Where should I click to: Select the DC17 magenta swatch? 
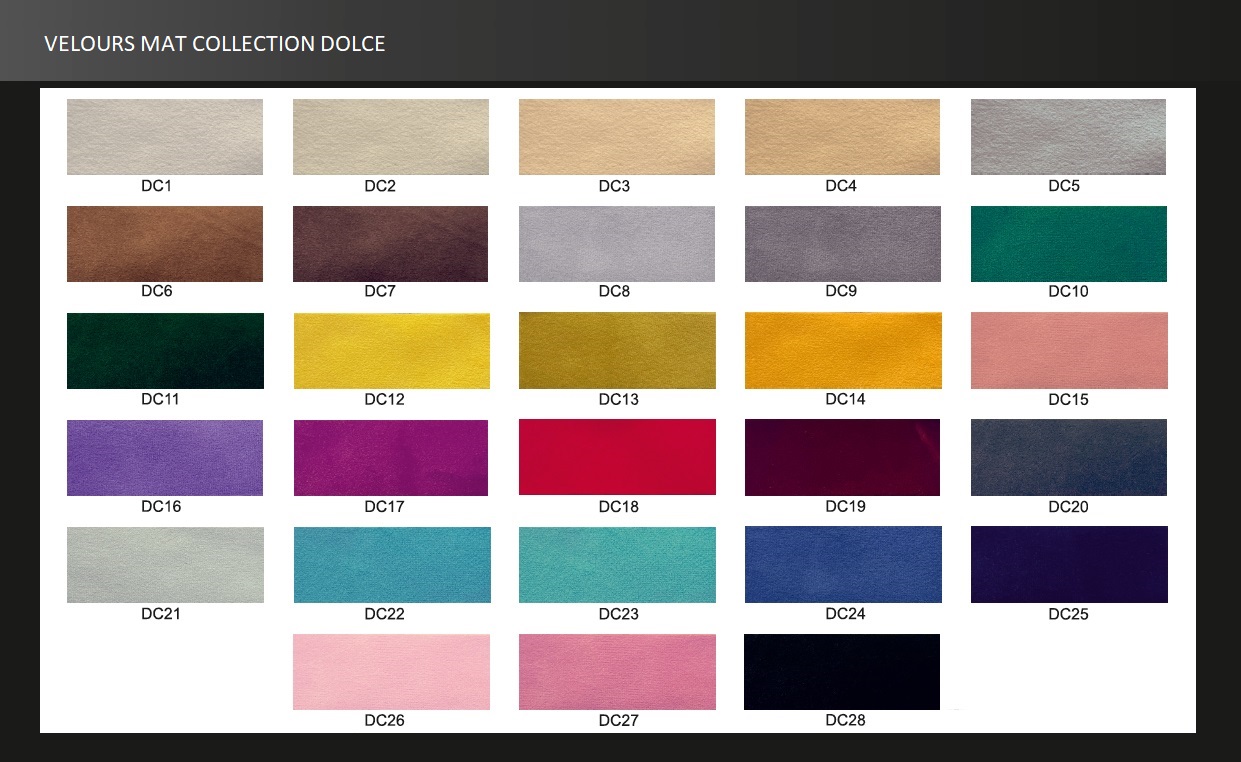(391, 458)
